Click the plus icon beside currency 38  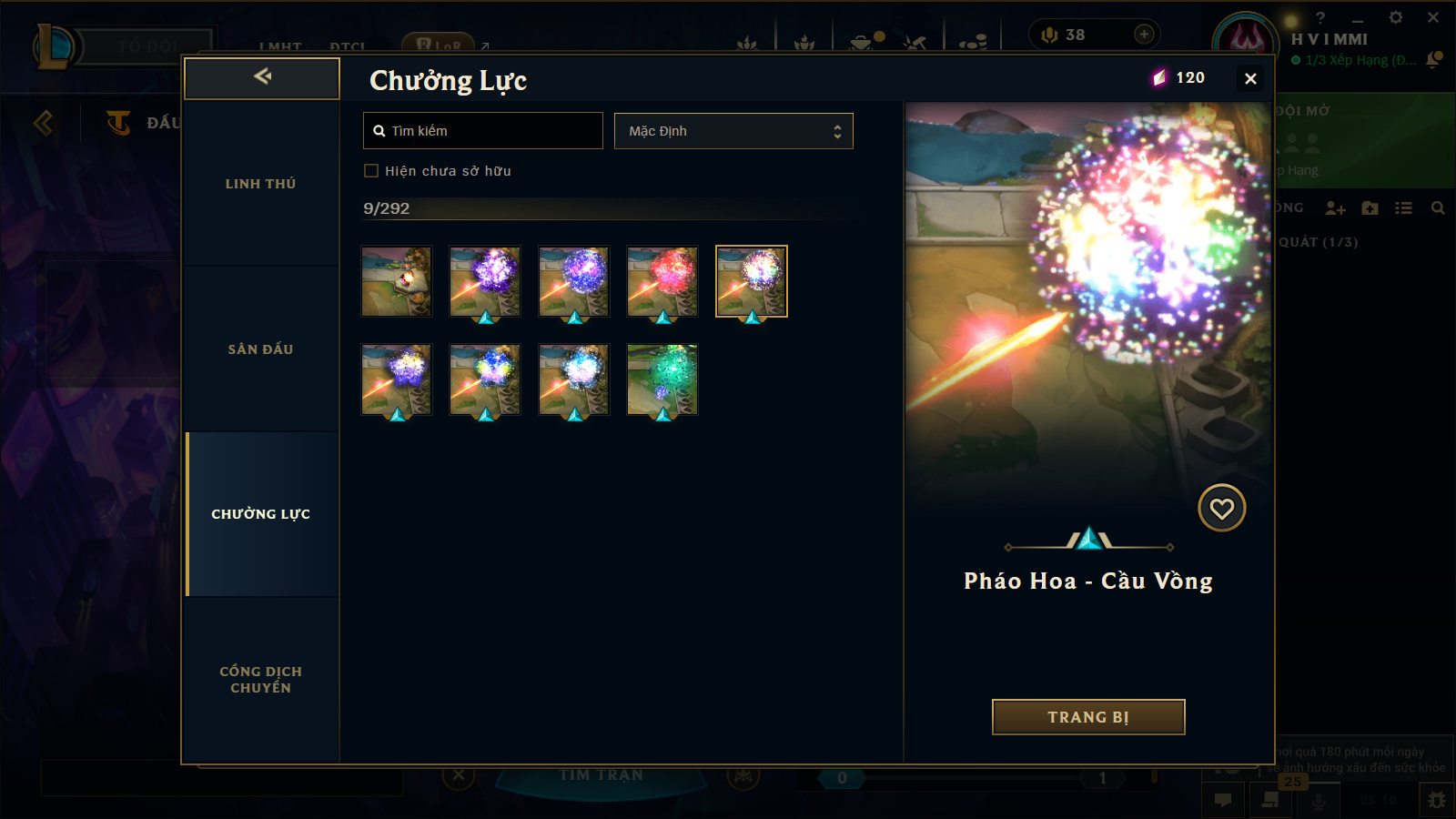coord(1144,35)
